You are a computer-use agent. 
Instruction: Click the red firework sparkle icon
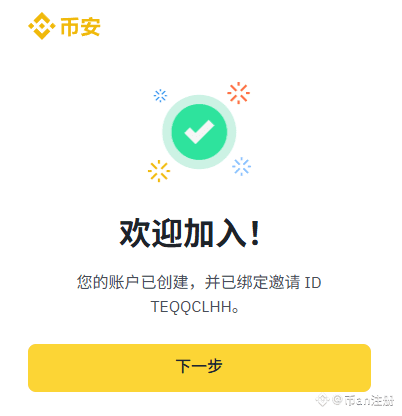239,93
